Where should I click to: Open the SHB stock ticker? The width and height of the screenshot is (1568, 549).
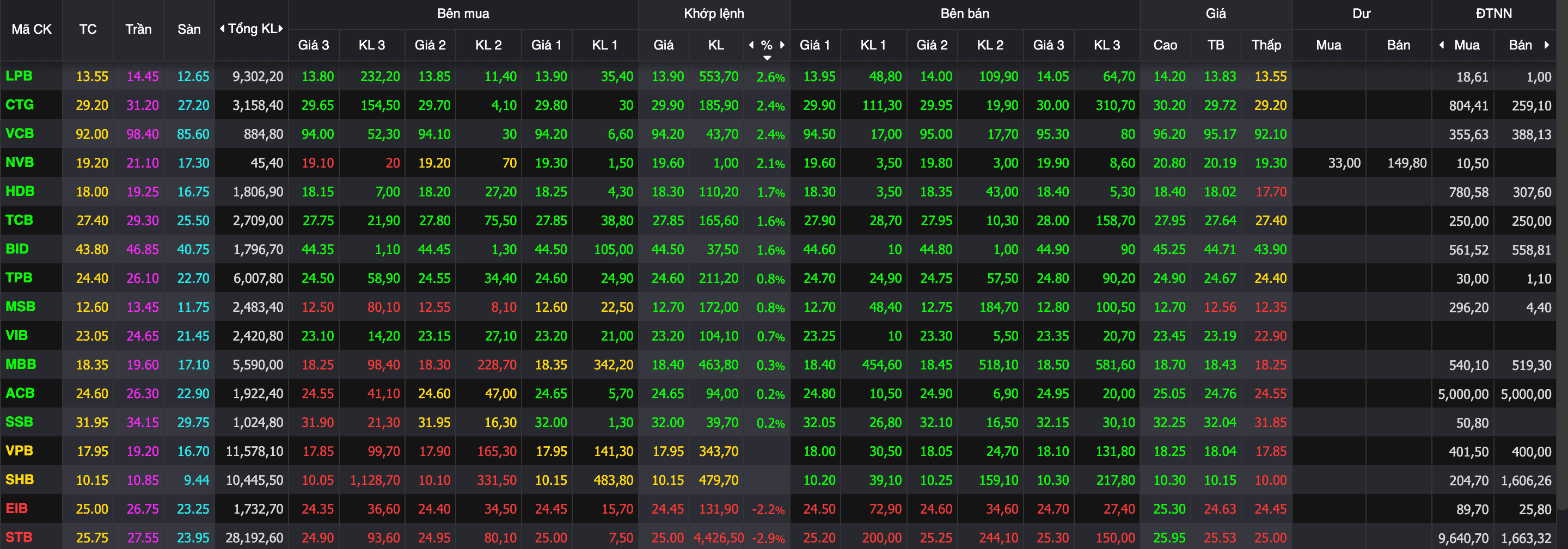click(20, 479)
